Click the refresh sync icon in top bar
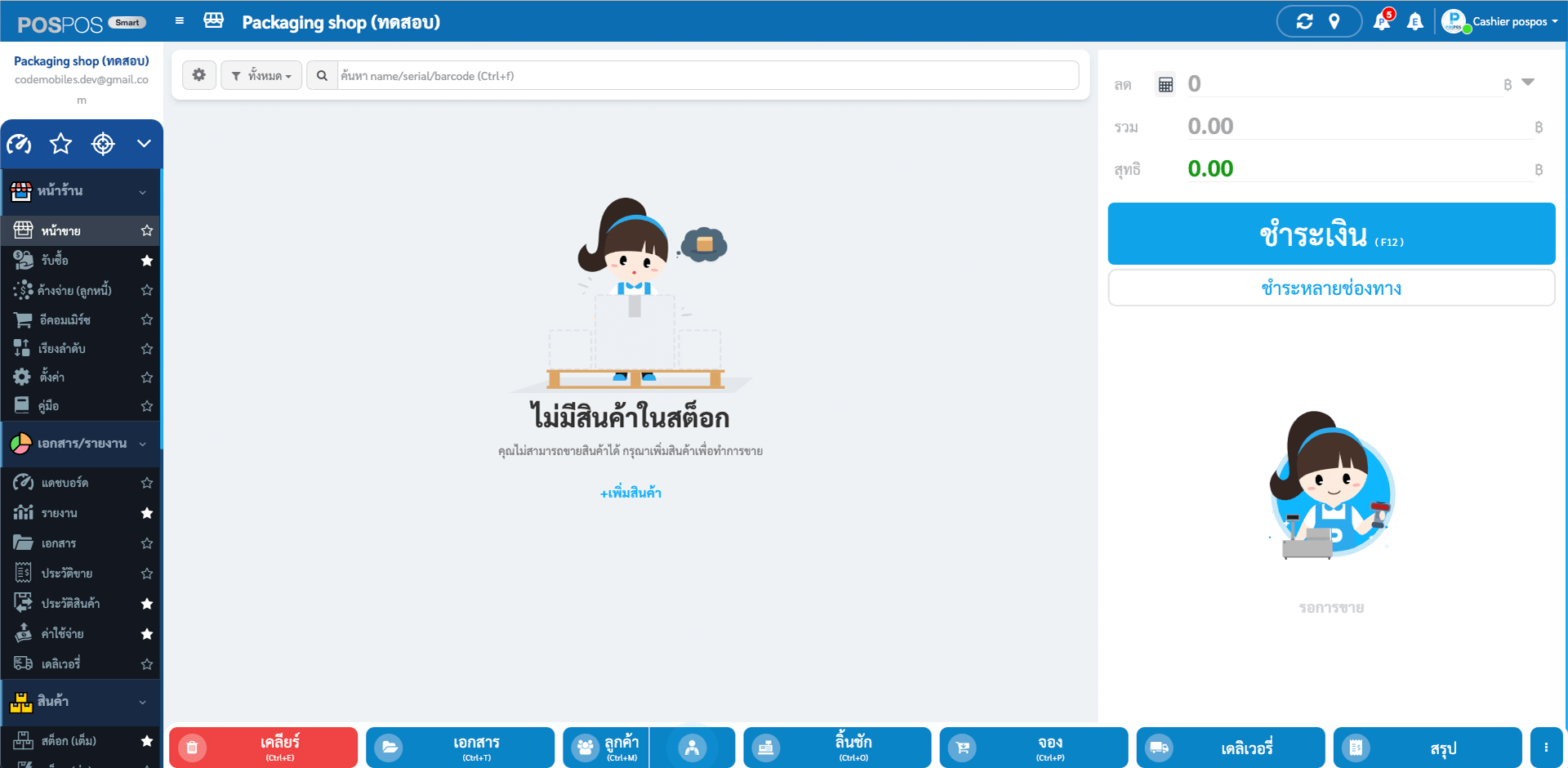 click(x=1305, y=21)
